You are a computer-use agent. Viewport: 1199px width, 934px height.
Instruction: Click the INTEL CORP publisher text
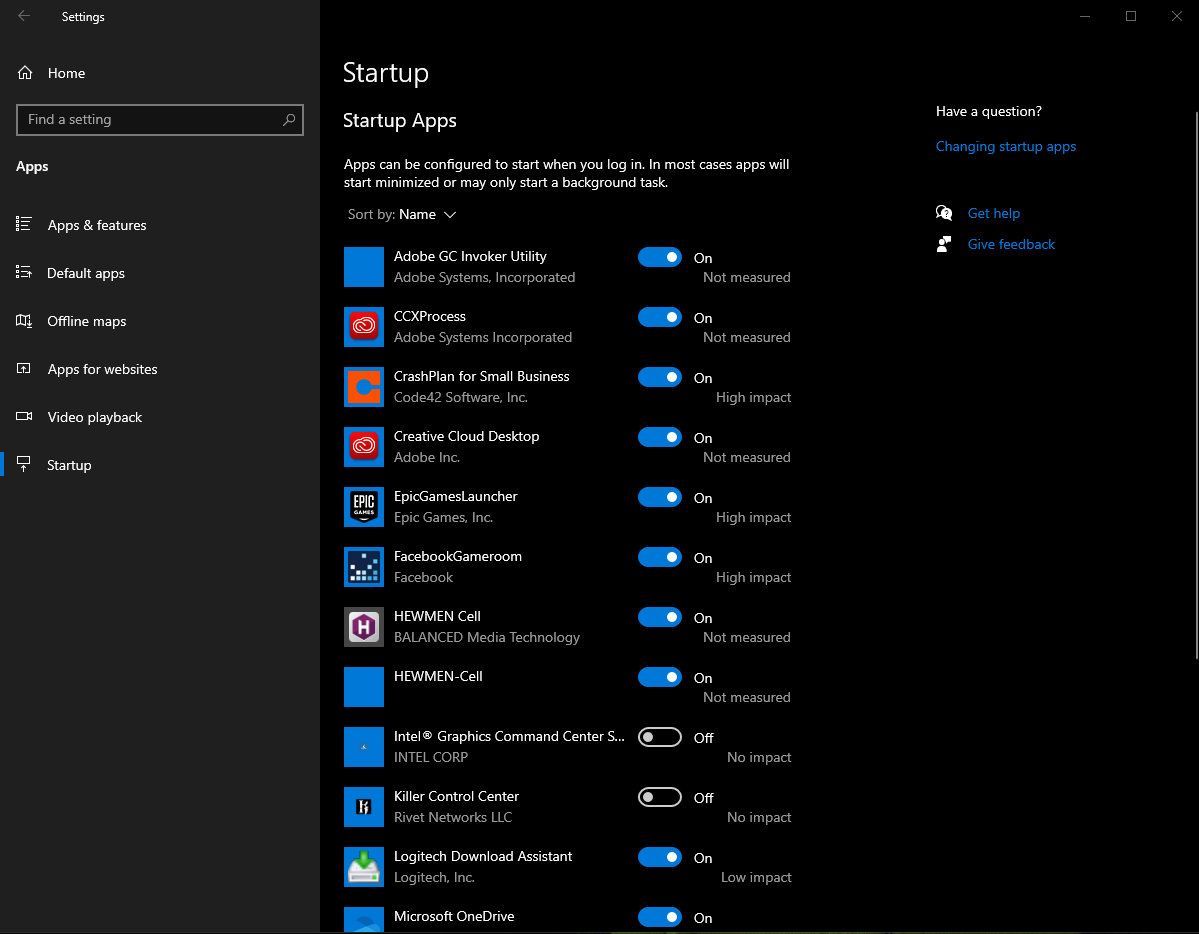coord(431,757)
